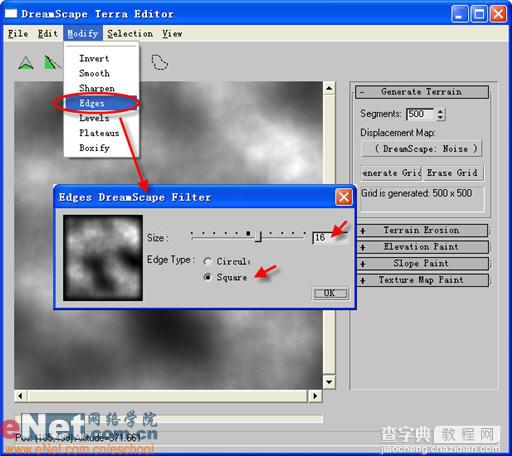
Task: Open the Selection menu
Action: (130, 34)
